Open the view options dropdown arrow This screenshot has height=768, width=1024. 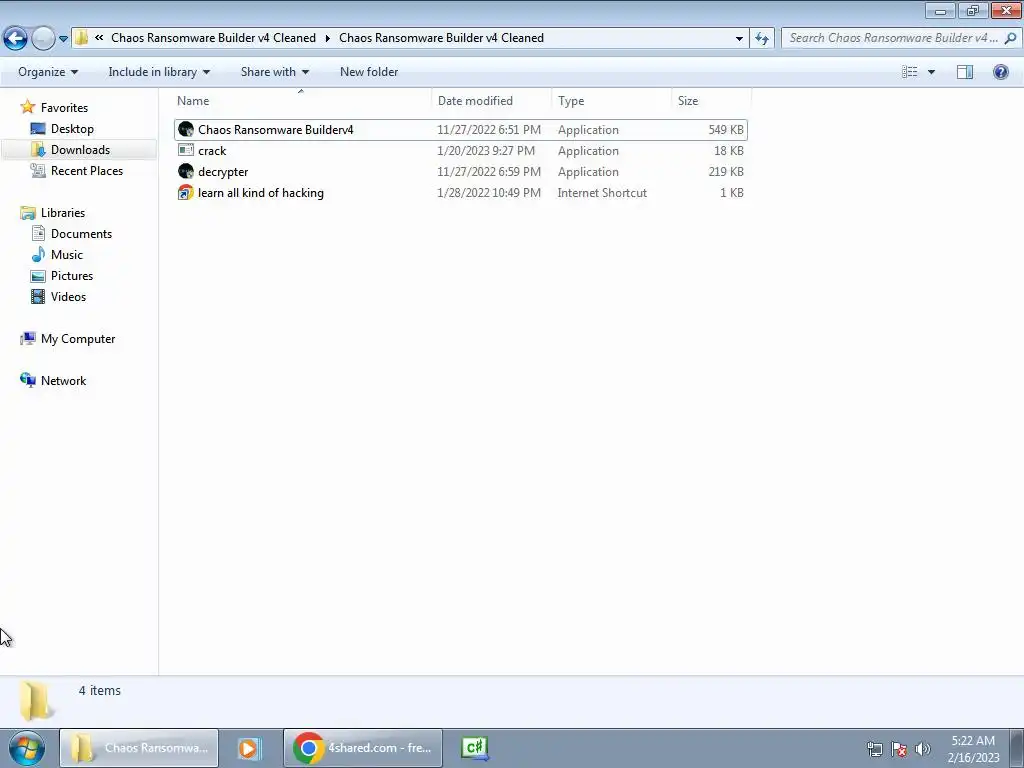point(931,72)
